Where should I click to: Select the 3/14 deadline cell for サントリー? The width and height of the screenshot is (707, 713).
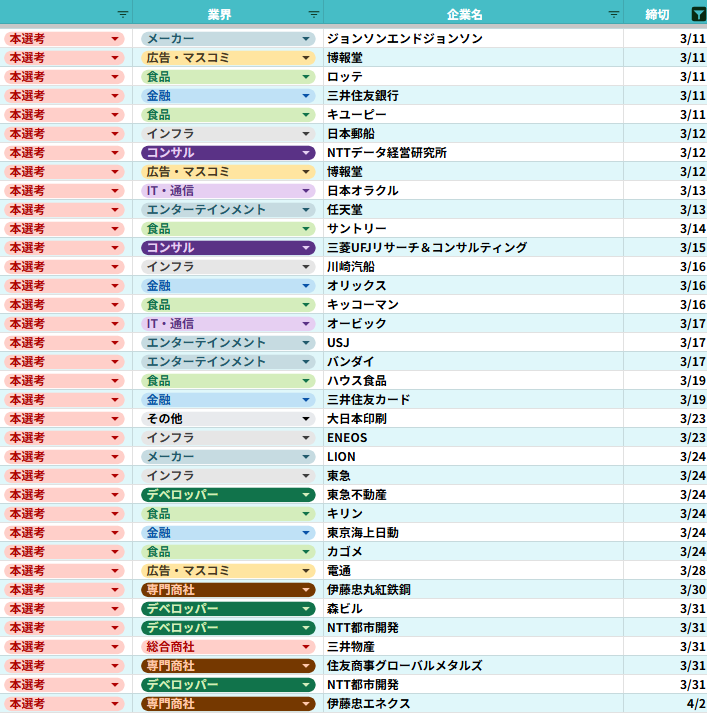(x=665, y=229)
